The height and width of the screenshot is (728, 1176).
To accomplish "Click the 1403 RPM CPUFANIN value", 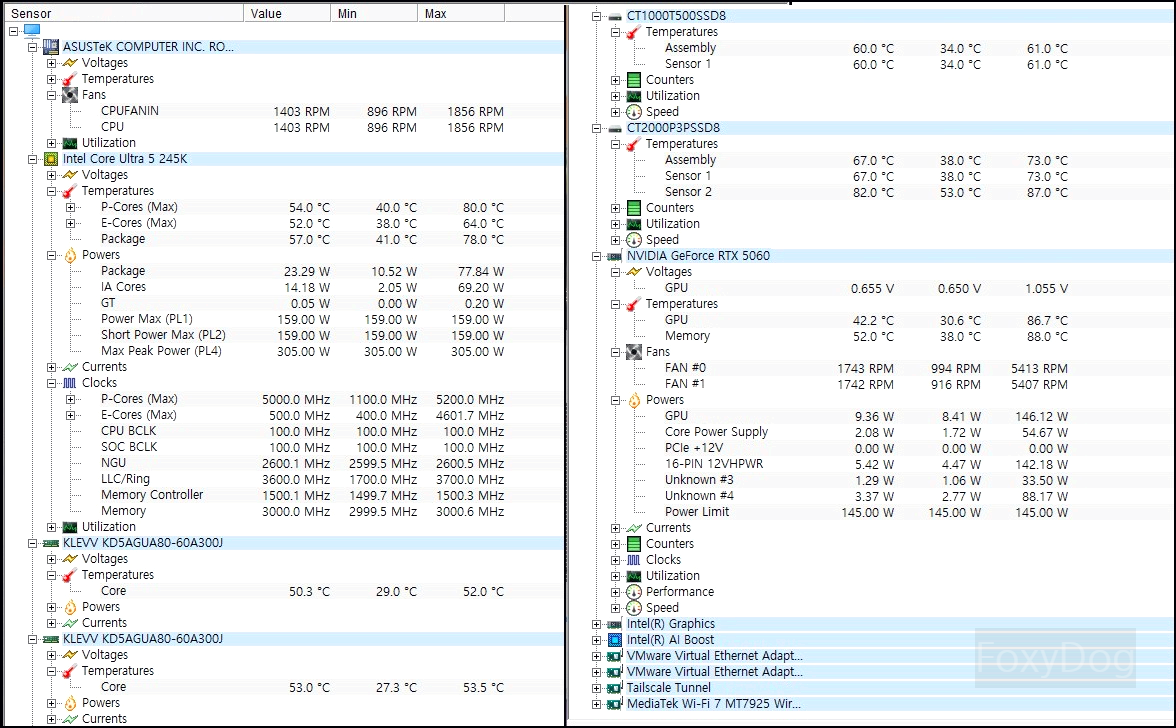I will [302, 111].
